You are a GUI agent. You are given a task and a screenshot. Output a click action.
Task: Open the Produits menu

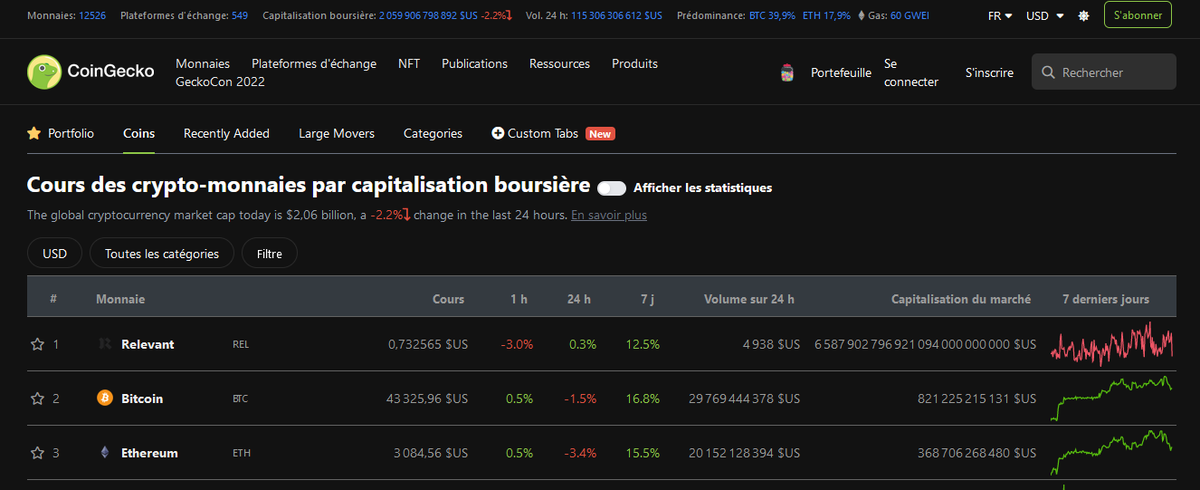[635, 63]
